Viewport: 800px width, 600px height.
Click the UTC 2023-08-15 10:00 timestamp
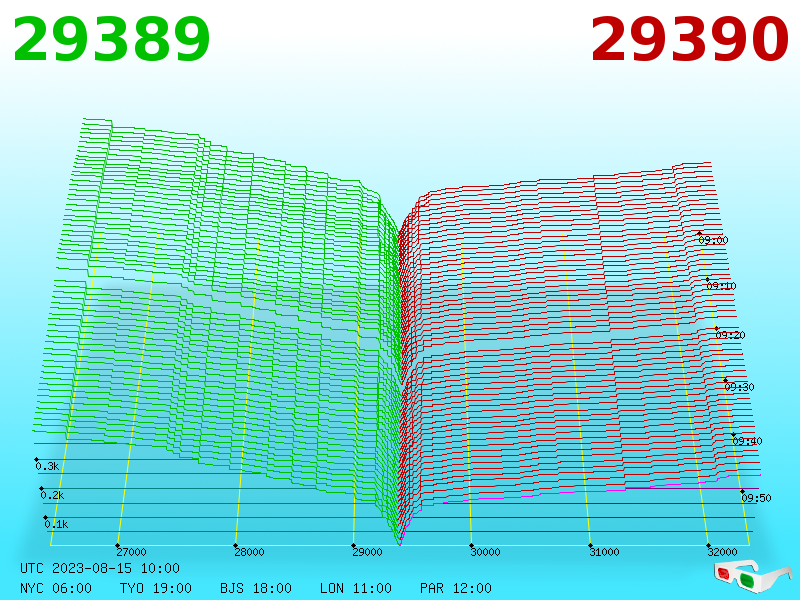pos(100,568)
